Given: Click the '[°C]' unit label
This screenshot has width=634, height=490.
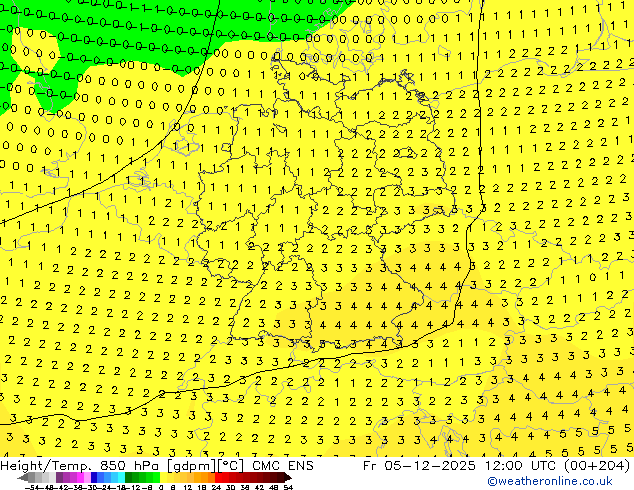Looking at the screenshot, I should (x=230, y=466).
